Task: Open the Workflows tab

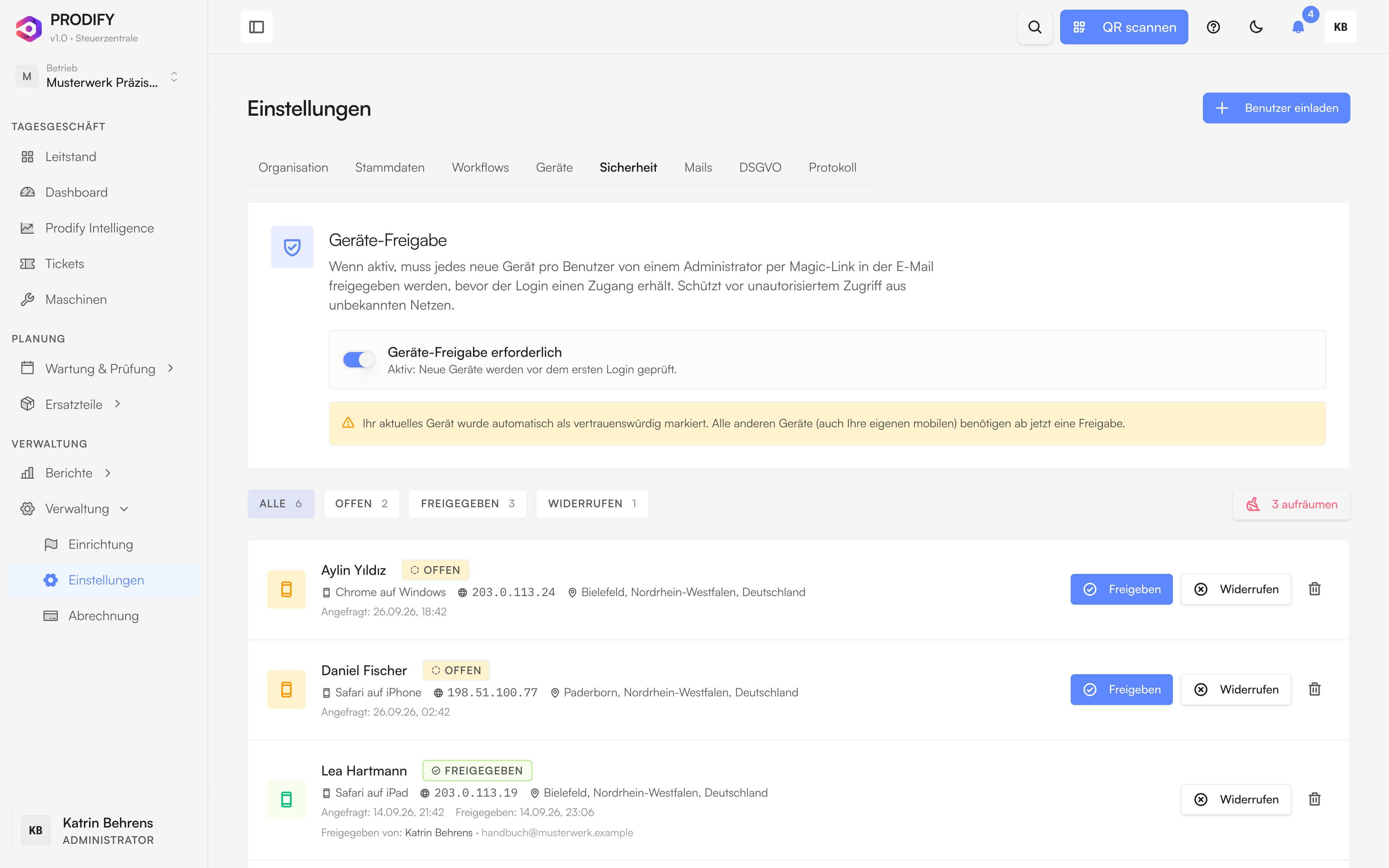Action: 480,167
